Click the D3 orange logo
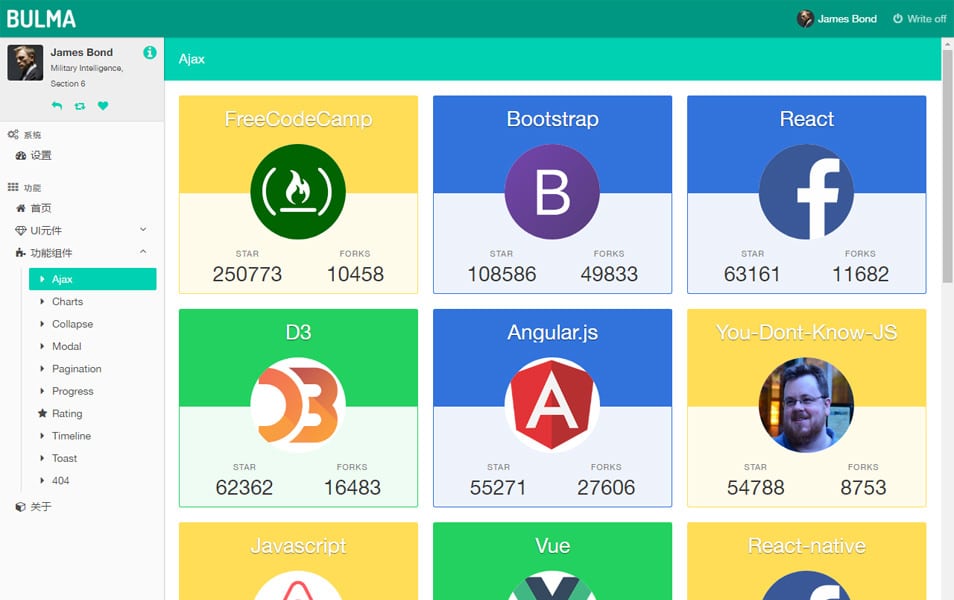This screenshot has width=954, height=600. (x=298, y=405)
